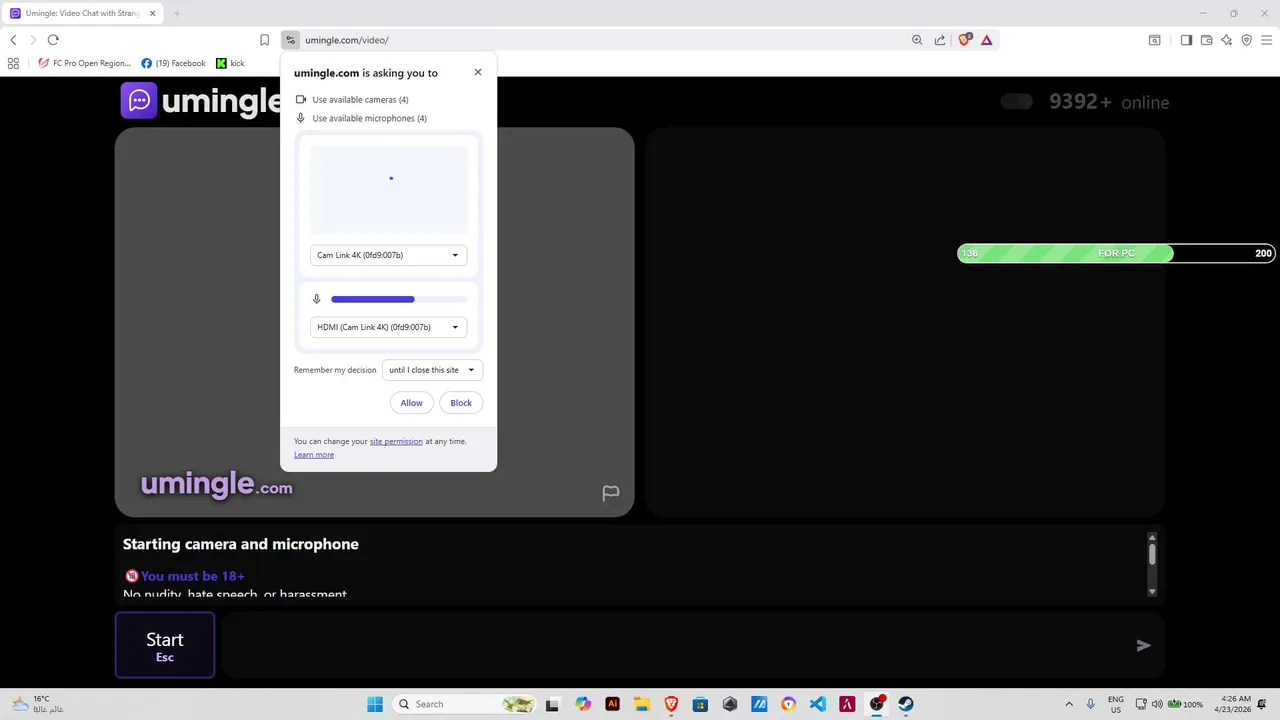The image size is (1280, 720).
Task: Open Visual Studio Code from taskbar
Action: pos(818,704)
